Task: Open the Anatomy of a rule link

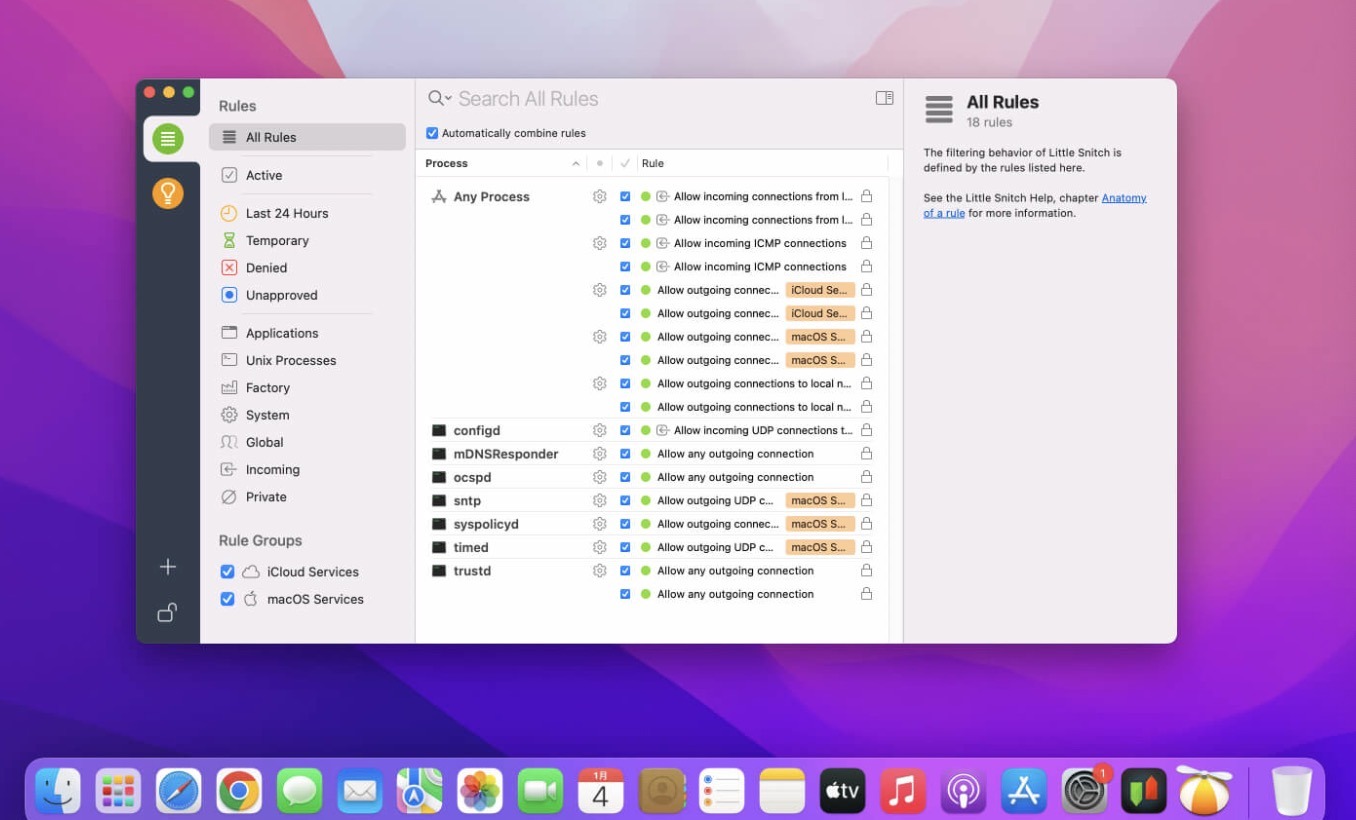Action: click(x=1124, y=198)
